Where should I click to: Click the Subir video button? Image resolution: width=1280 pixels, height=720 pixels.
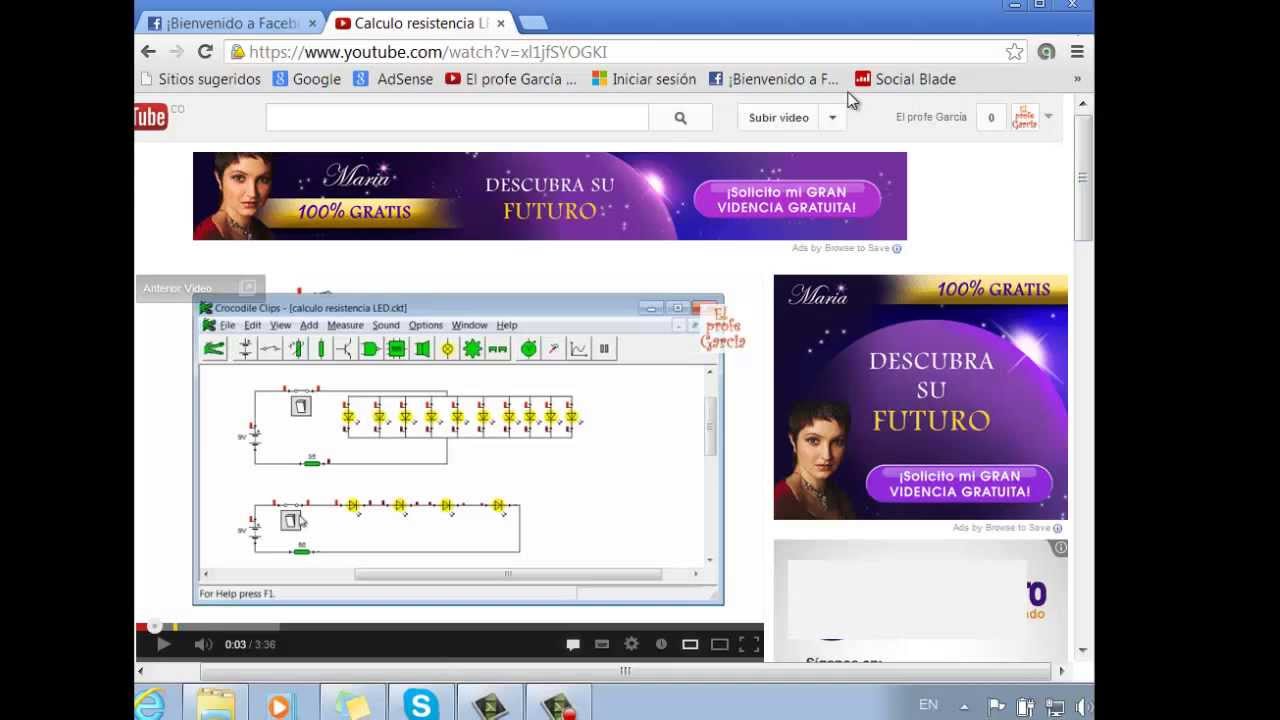click(x=779, y=118)
